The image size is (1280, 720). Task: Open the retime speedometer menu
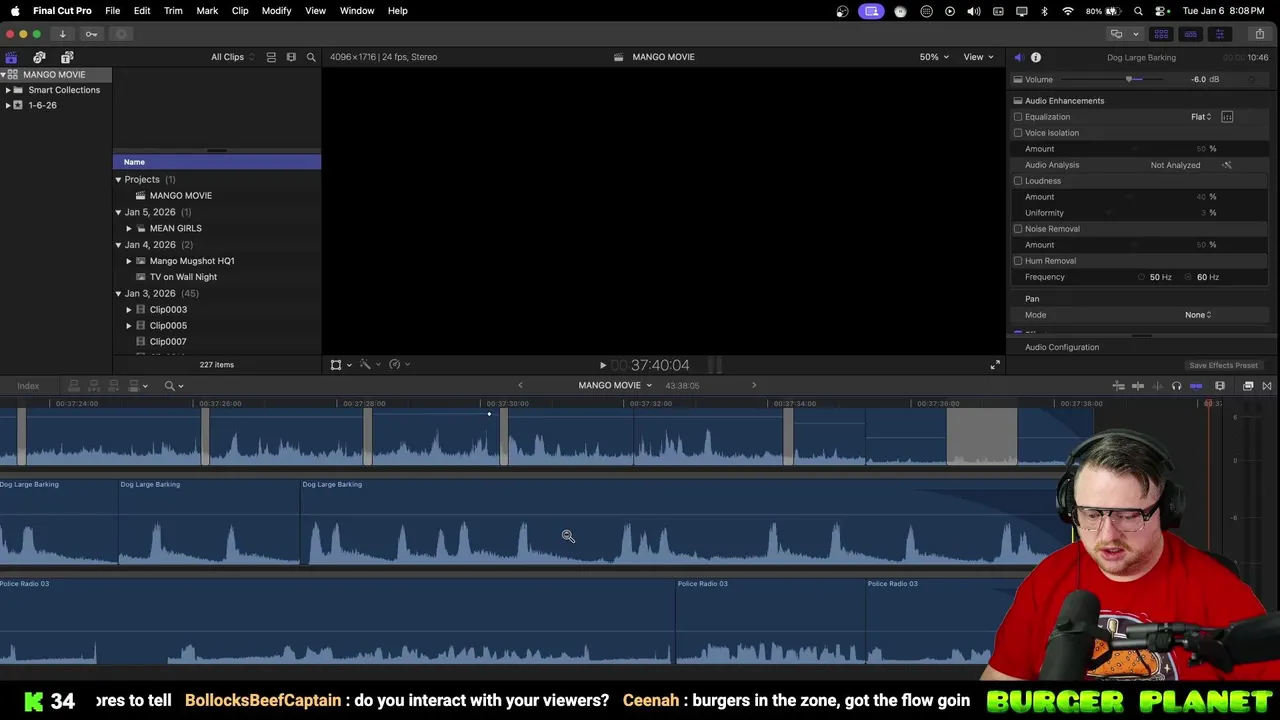coord(398,365)
